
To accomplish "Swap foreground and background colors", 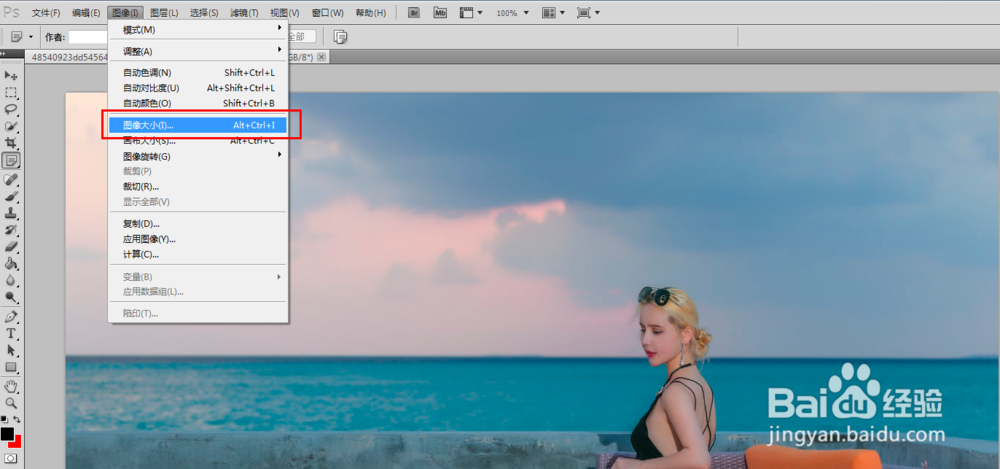I will coord(17,419).
